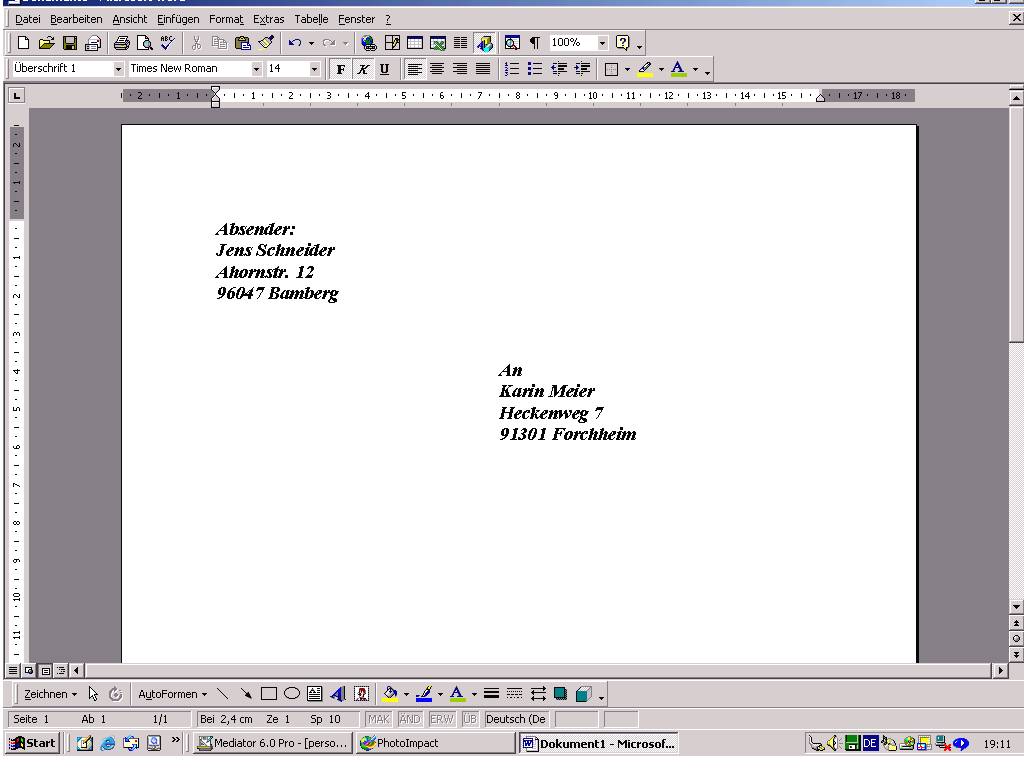Expand the 100% zoom dropdown

click(x=602, y=43)
